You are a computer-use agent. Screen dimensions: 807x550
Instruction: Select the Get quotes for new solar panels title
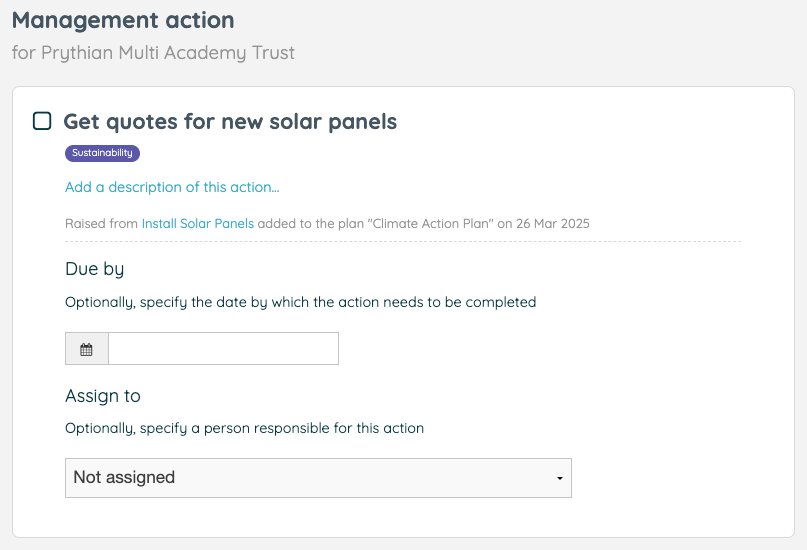tap(230, 122)
